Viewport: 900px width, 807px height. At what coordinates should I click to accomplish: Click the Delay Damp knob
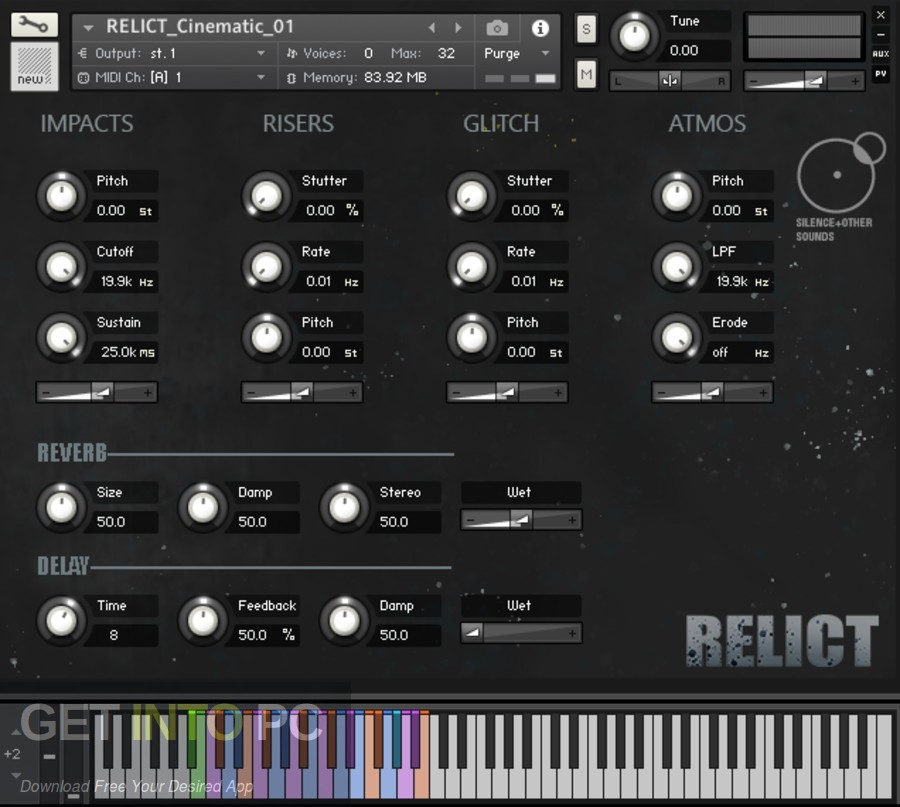pyautogui.click(x=344, y=620)
